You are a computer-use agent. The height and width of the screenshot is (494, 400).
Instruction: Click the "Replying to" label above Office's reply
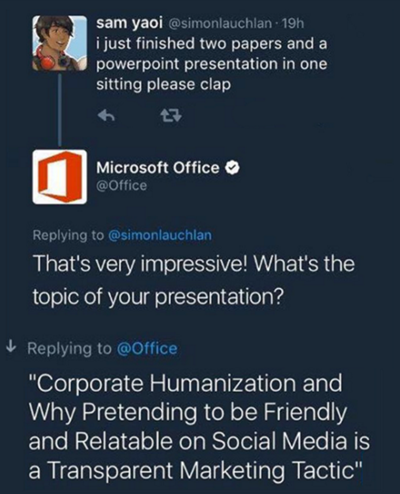(x=68, y=235)
